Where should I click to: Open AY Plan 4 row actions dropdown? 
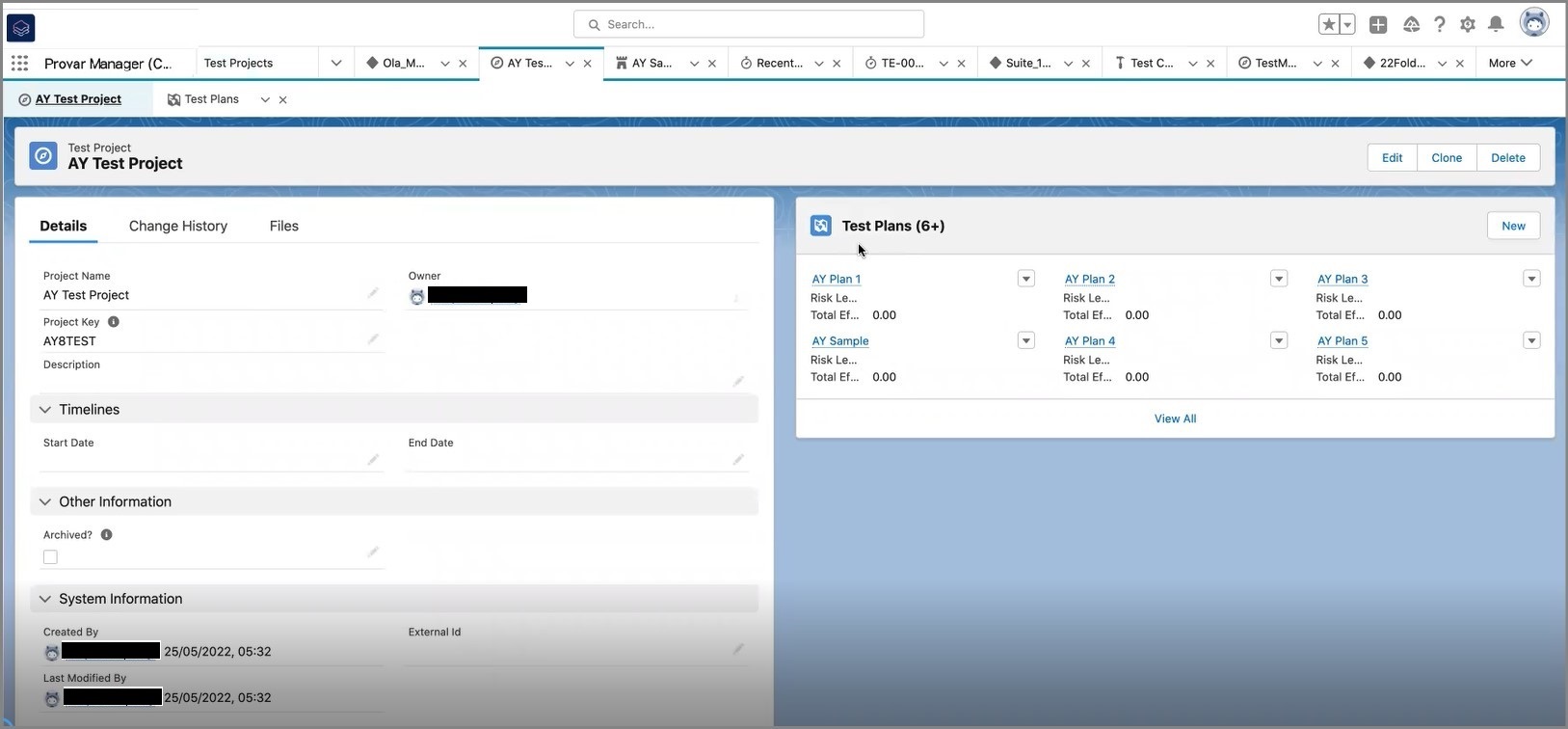[x=1279, y=340]
